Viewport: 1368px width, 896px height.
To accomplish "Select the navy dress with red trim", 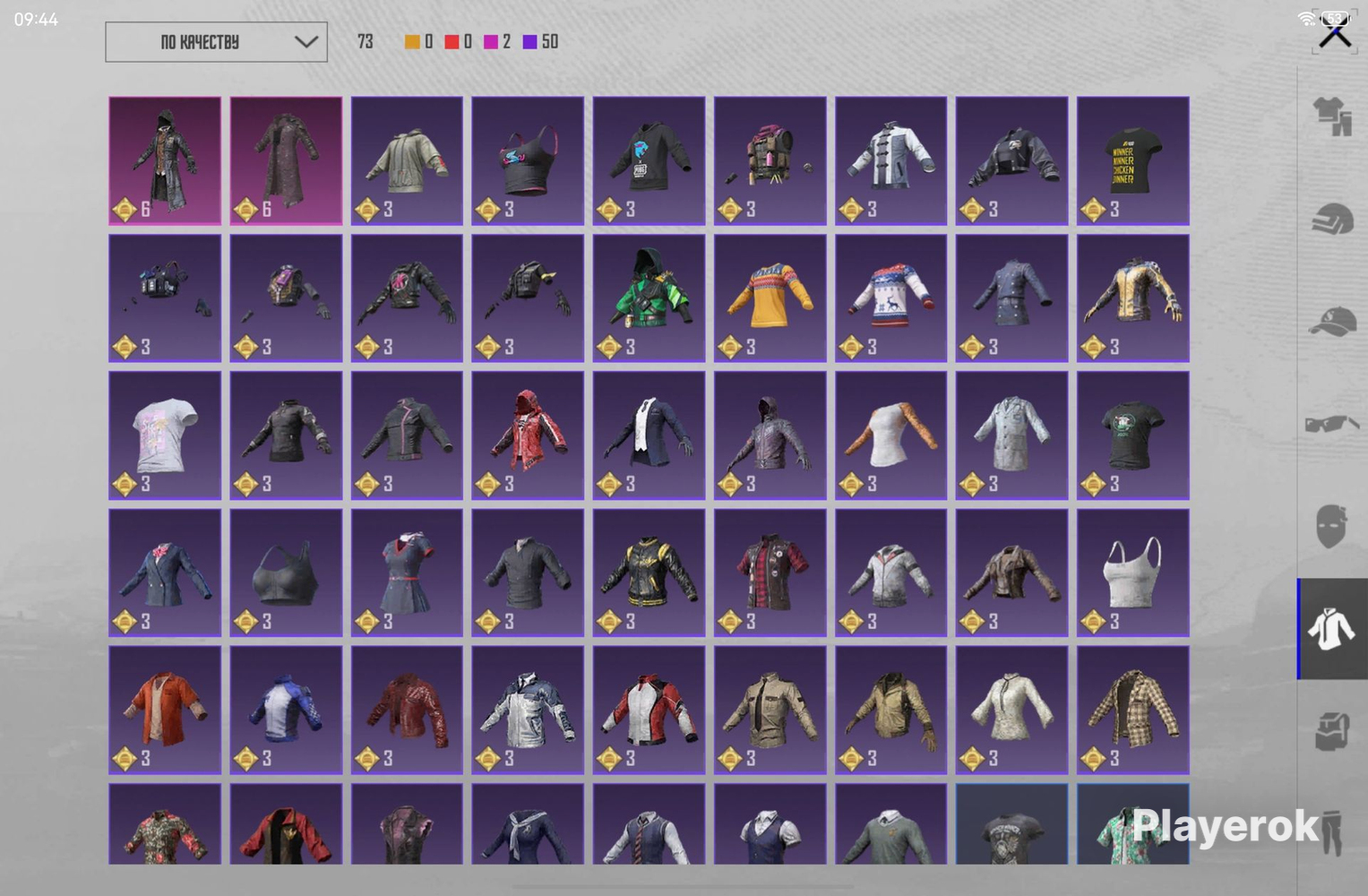I will coord(407,573).
